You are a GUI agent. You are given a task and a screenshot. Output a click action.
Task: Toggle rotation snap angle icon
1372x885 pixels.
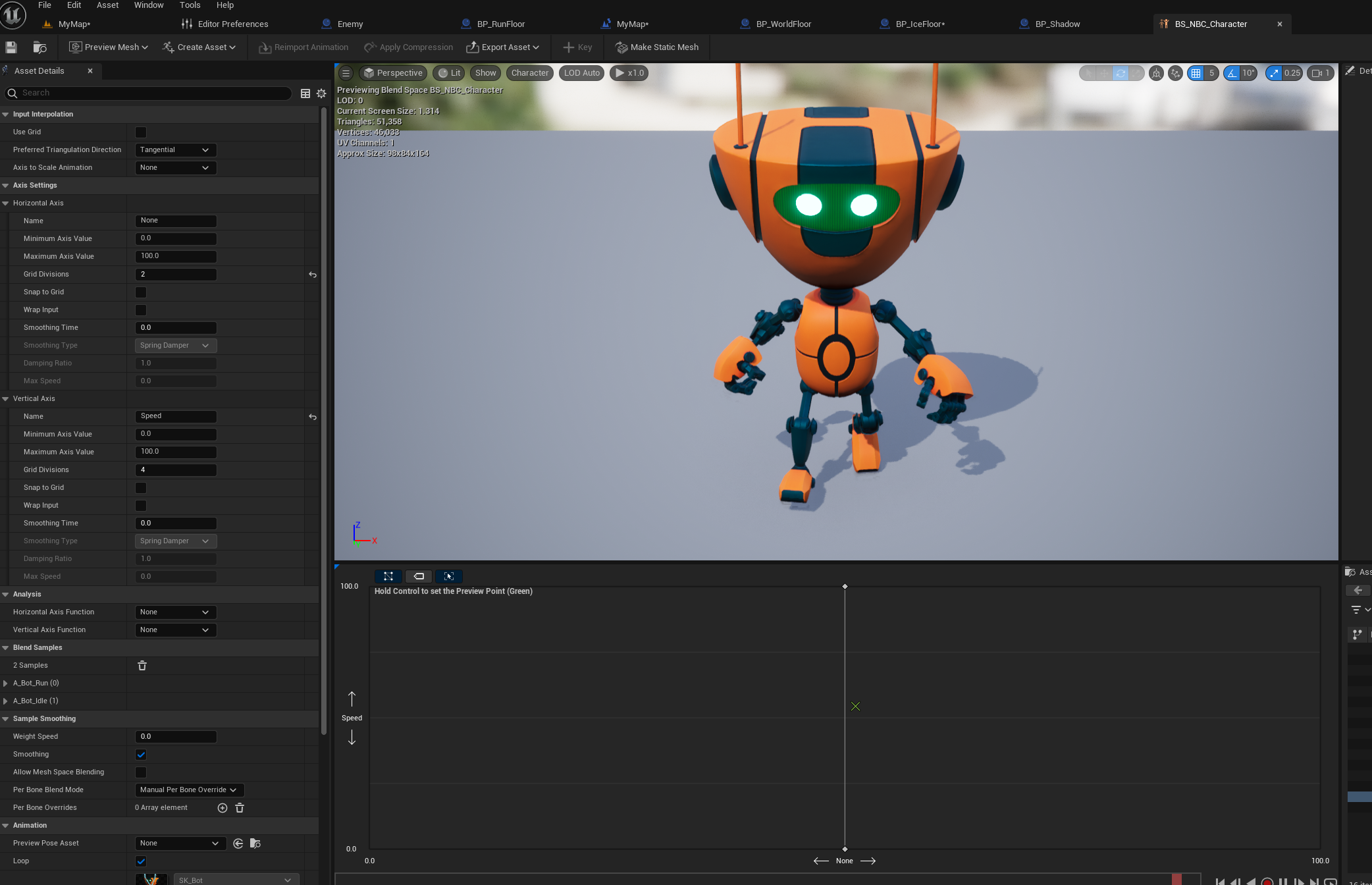tap(1231, 73)
